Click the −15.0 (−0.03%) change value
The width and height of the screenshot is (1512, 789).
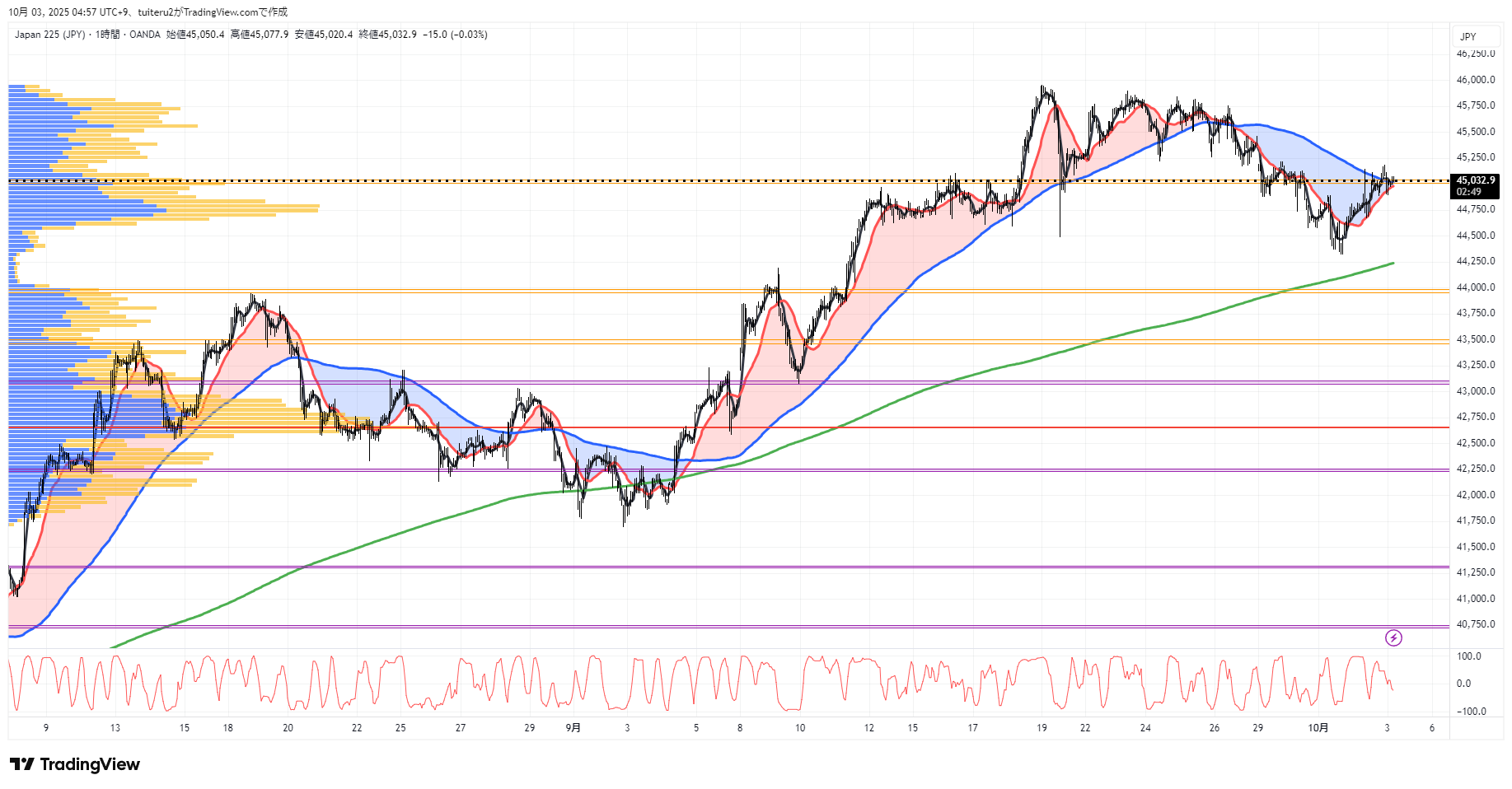coord(455,35)
